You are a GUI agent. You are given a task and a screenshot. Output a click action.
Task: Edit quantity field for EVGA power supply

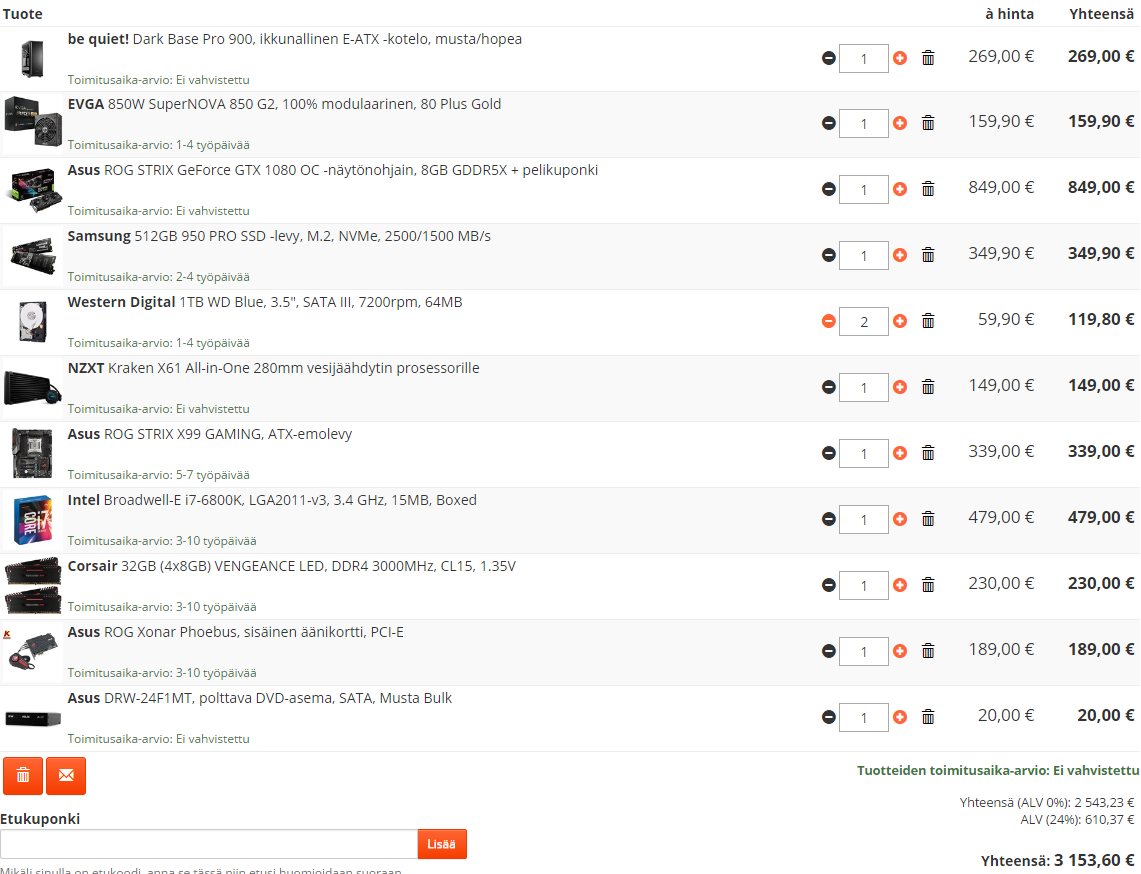(864, 124)
